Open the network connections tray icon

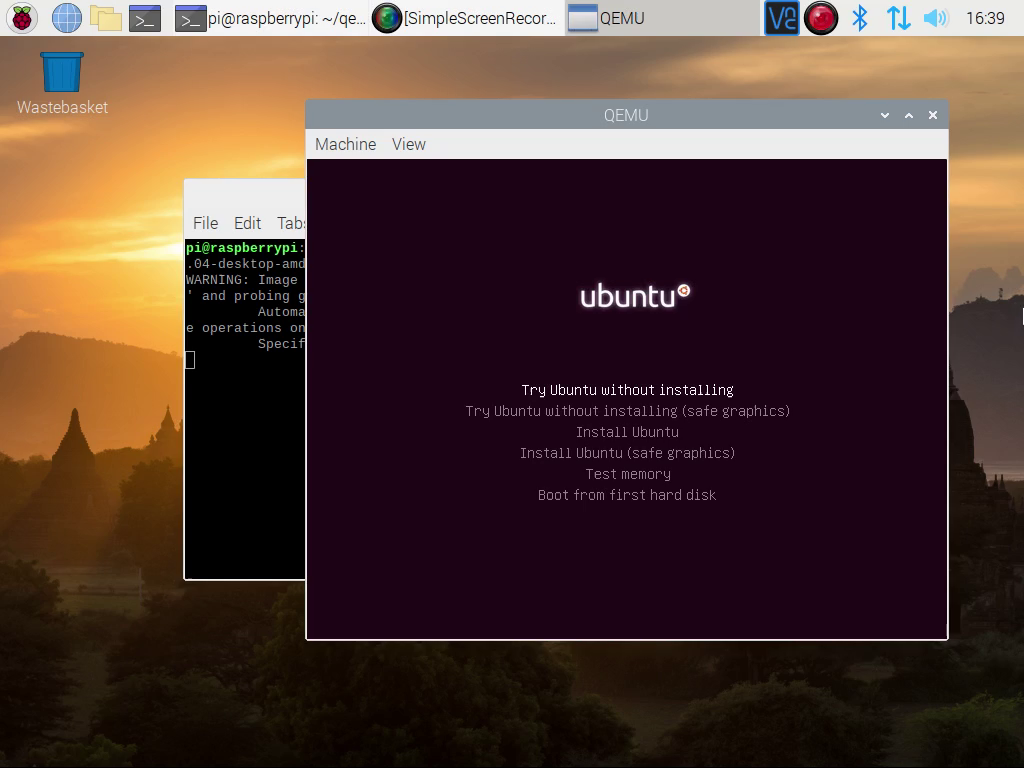[899, 18]
